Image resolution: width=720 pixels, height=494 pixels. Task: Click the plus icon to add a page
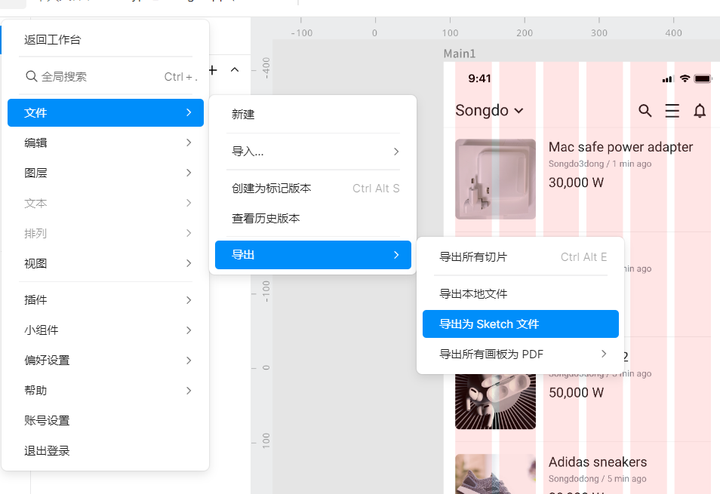(x=213, y=70)
